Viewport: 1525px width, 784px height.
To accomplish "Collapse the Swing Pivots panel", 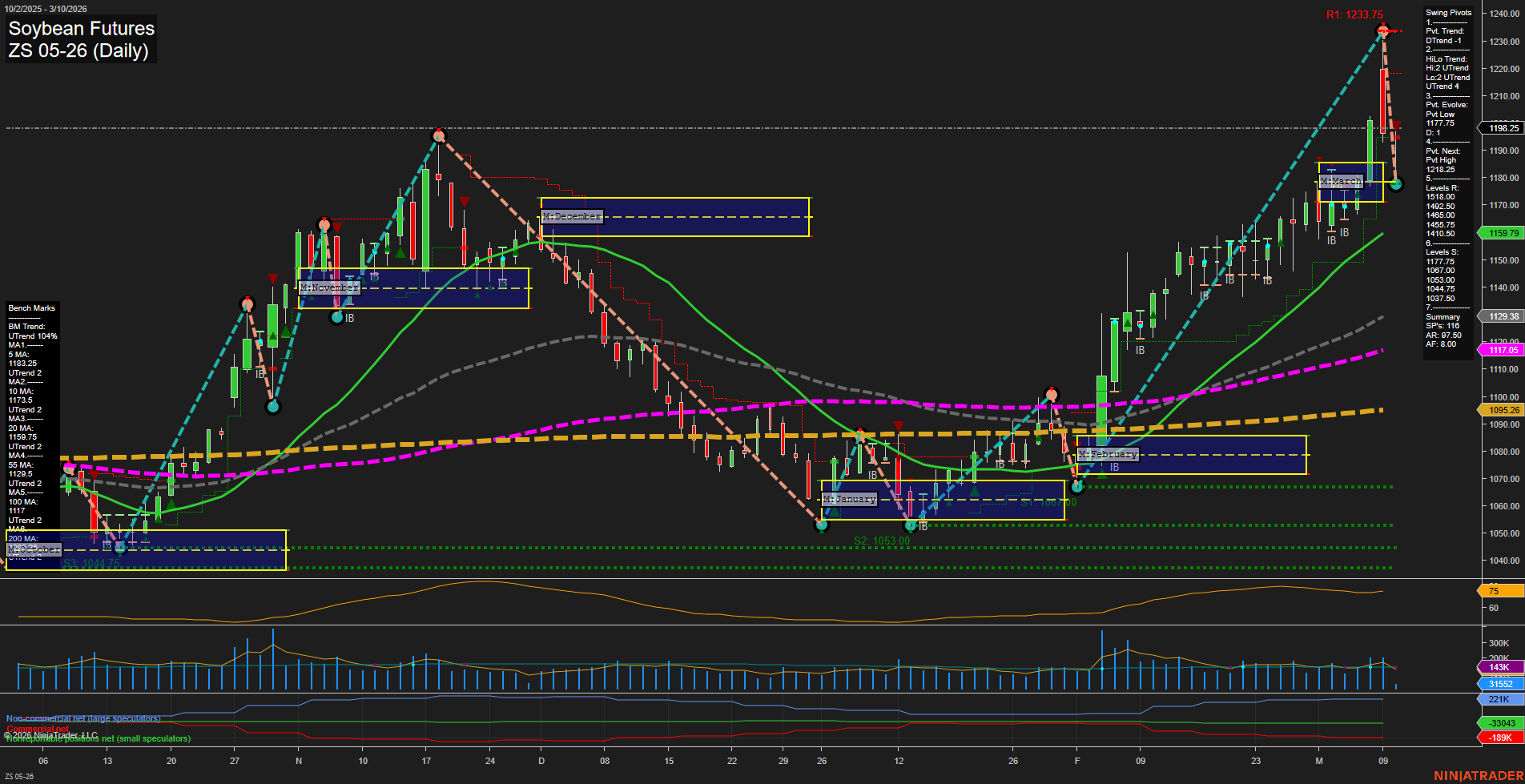I will pyautogui.click(x=1448, y=13).
